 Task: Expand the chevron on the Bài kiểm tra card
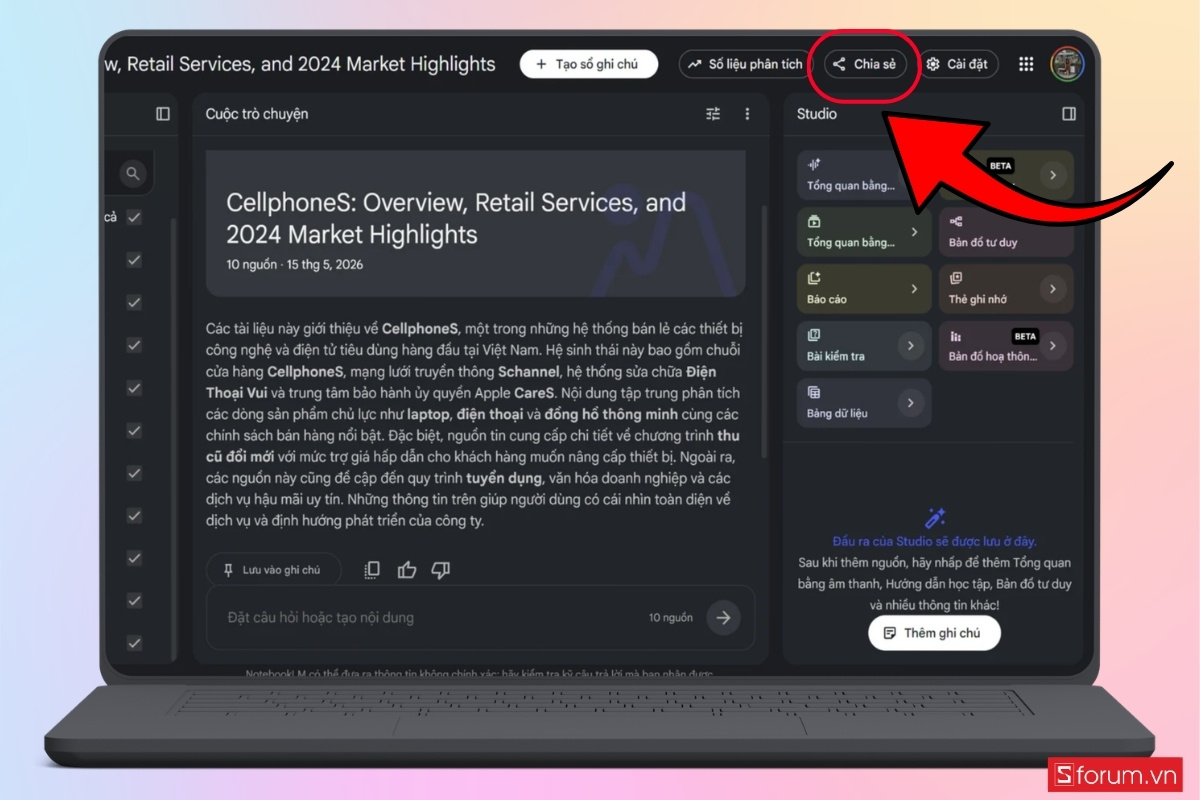[x=910, y=346]
